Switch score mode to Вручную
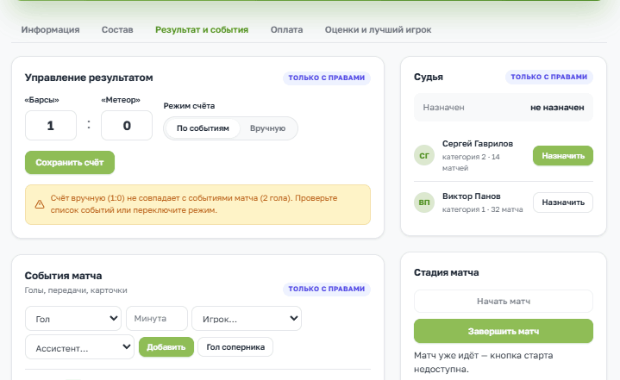Viewport: 620px width, 380px height. [268, 128]
